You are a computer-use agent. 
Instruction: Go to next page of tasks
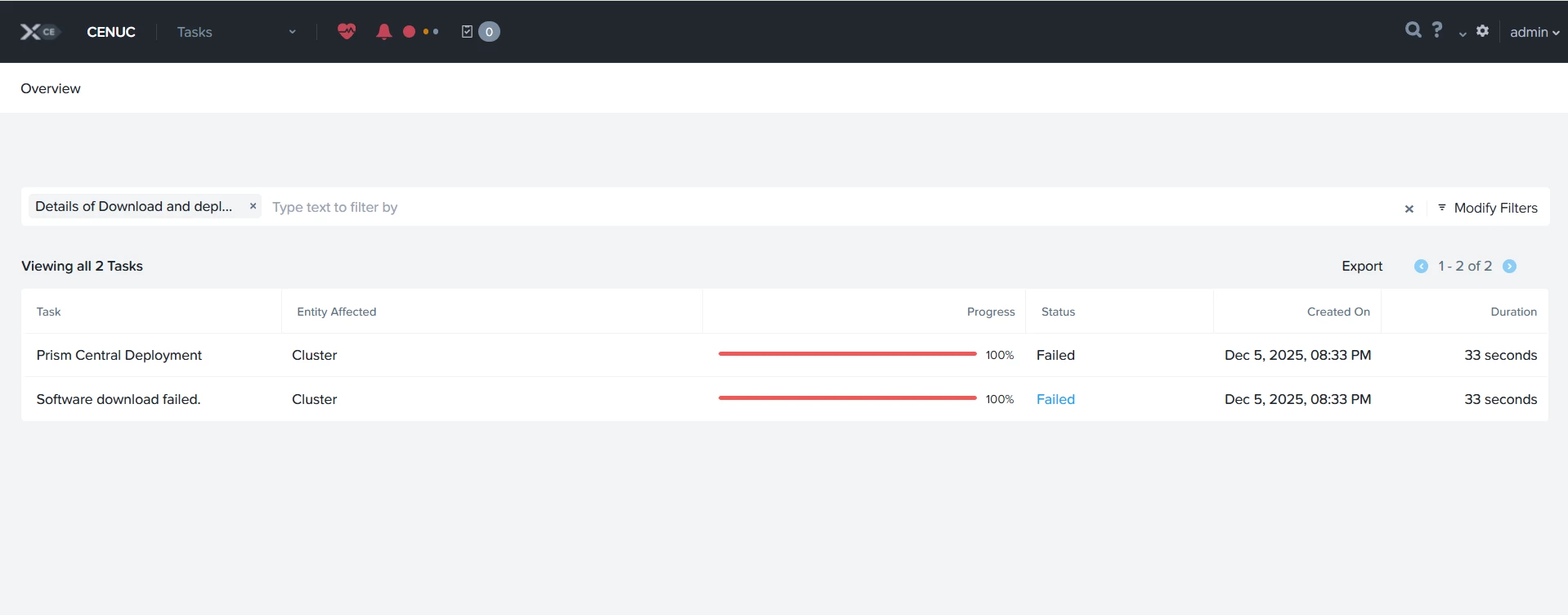(x=1510, y=266)
